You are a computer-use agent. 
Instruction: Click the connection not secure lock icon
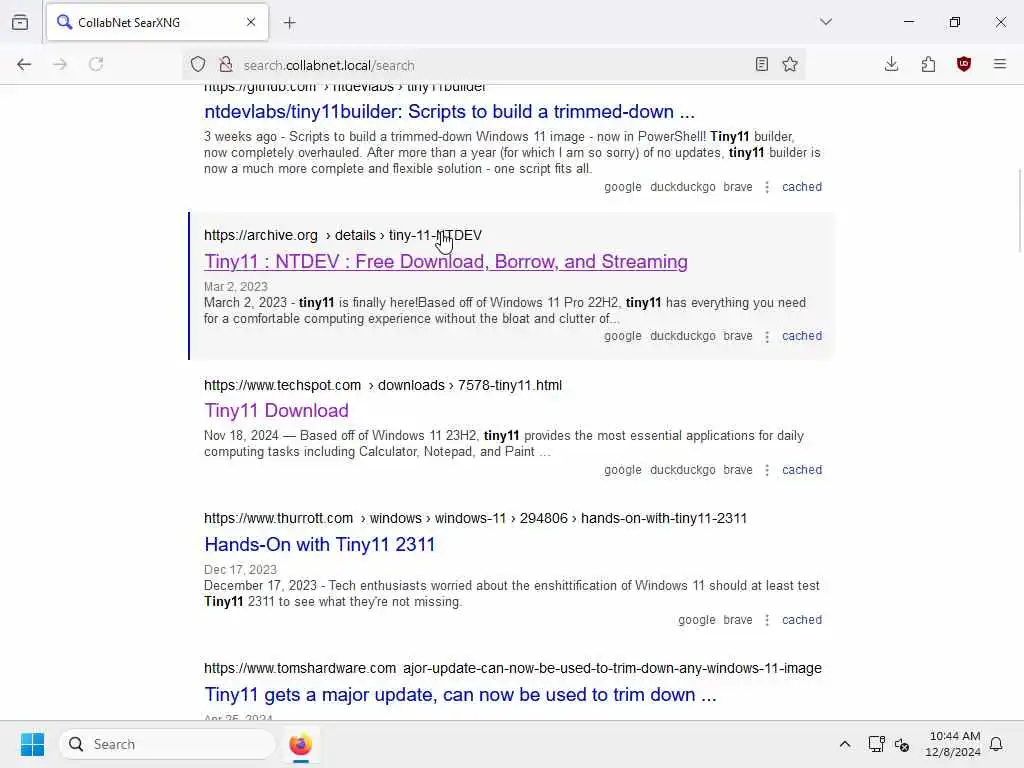[x=225, y=65]
